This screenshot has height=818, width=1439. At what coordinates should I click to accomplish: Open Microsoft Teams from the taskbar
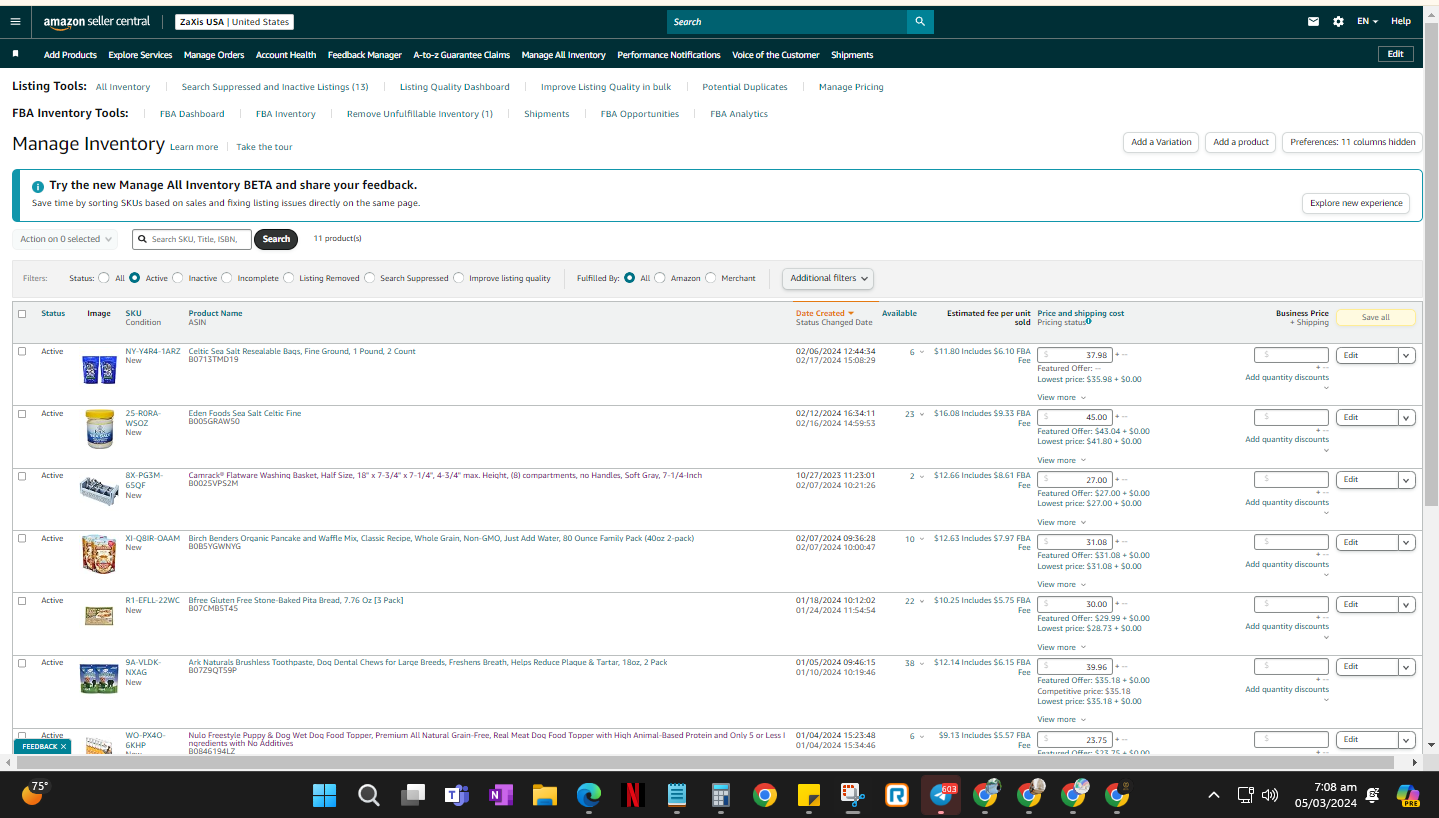pyautogui.click(x=457, y=796)
